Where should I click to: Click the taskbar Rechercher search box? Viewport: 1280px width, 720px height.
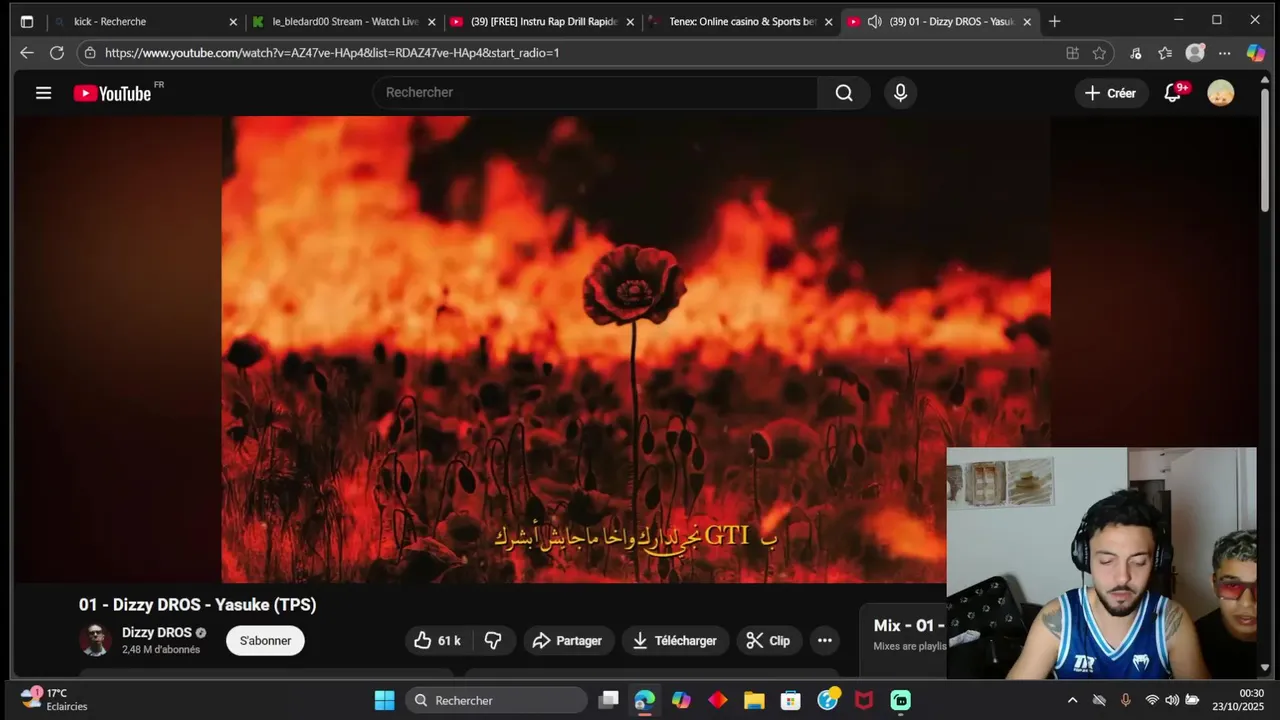tap(496, 700)
